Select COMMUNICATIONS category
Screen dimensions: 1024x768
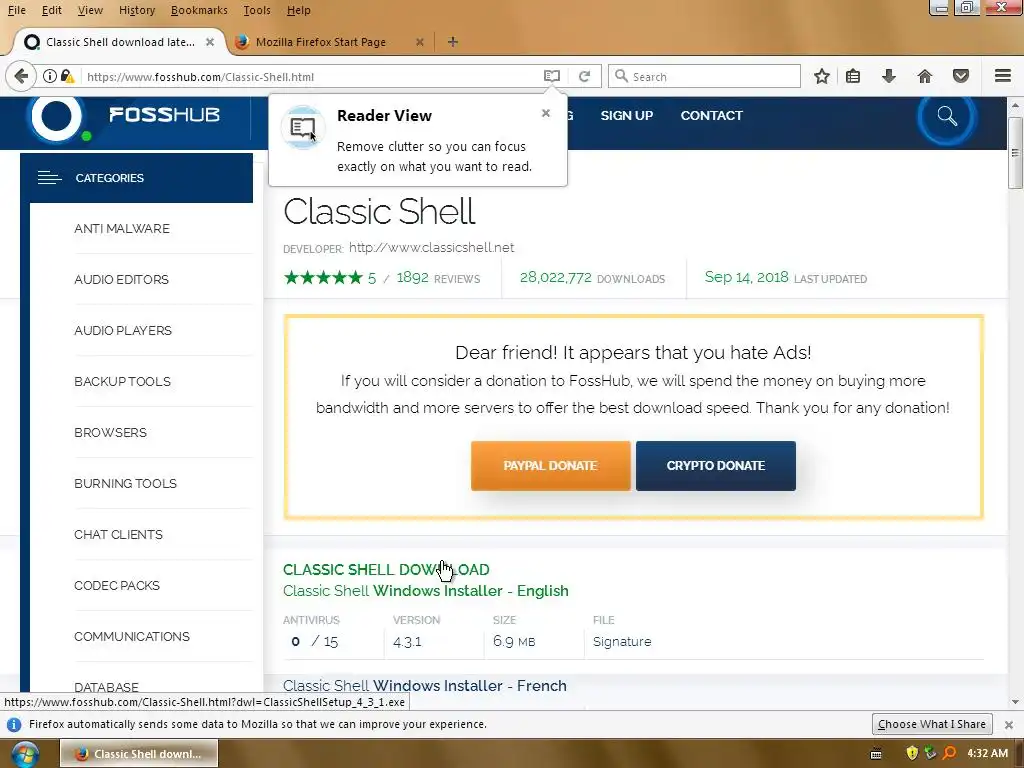[132, 636]
